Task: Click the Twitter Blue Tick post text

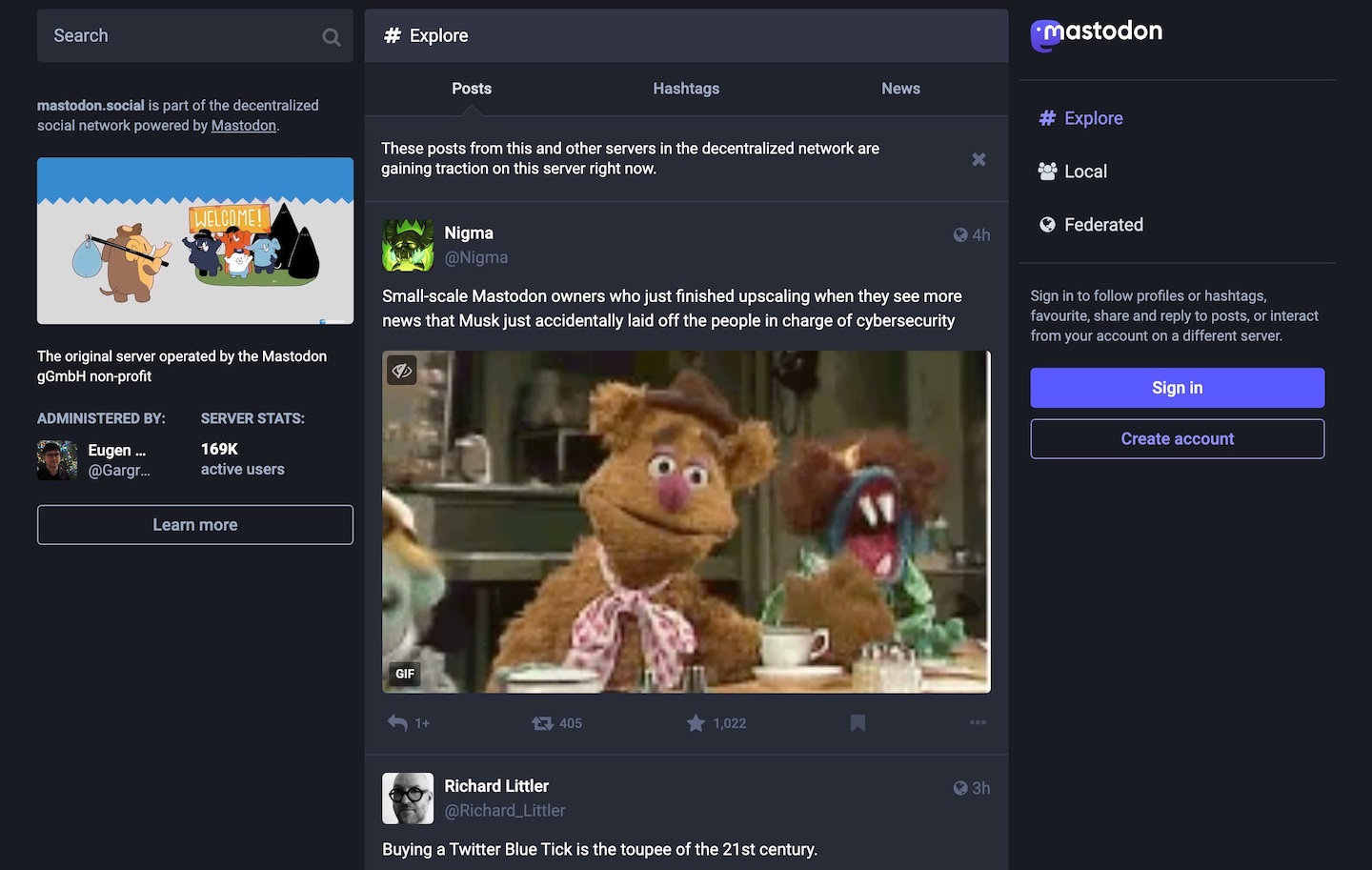Action: click(599, 849)
